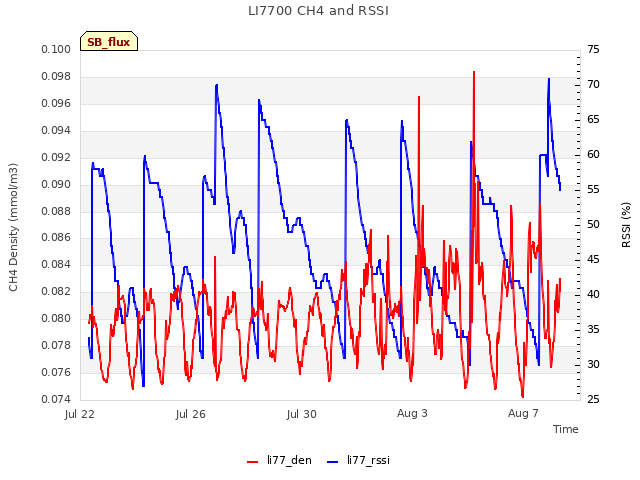Click the 55 RSSI axis value
The width and height of the screenshot is (640, 480).
click(593, 189)
